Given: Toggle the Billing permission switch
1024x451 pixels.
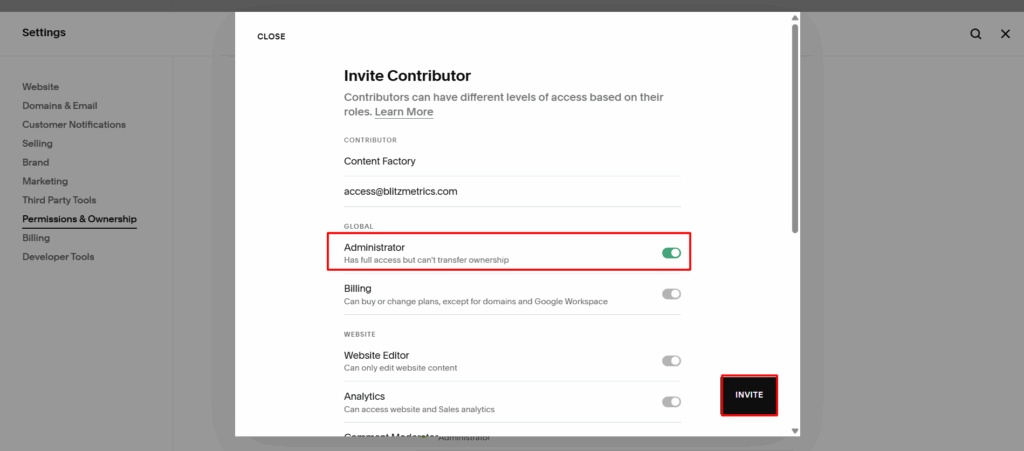Looking at the screenshot, I should click(x=671, y=294).
